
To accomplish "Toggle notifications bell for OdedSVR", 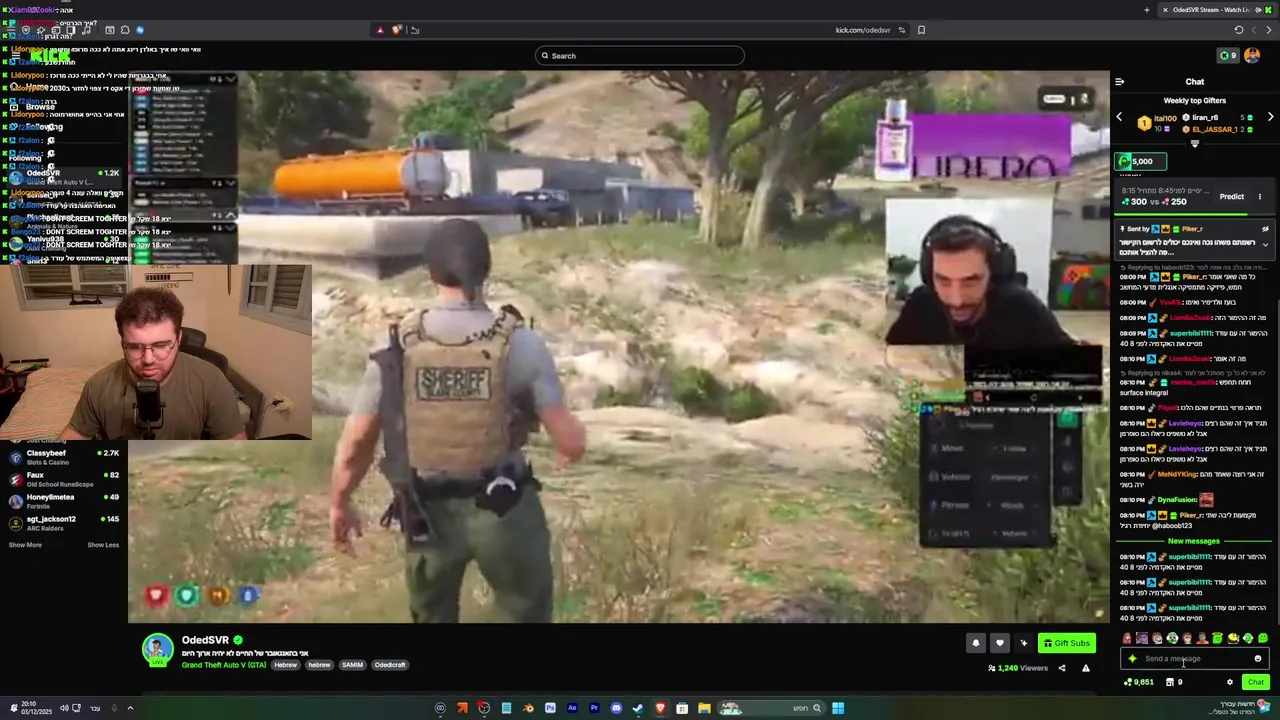I will 976,643.
